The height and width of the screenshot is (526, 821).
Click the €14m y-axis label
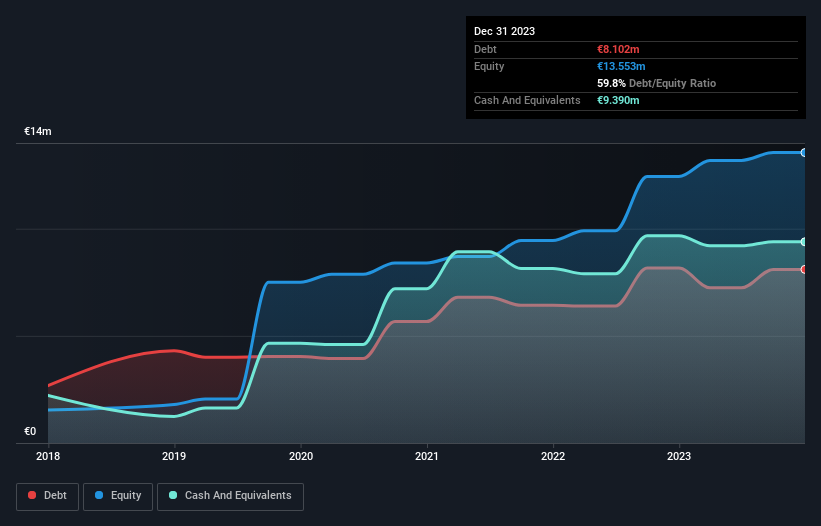38,131
